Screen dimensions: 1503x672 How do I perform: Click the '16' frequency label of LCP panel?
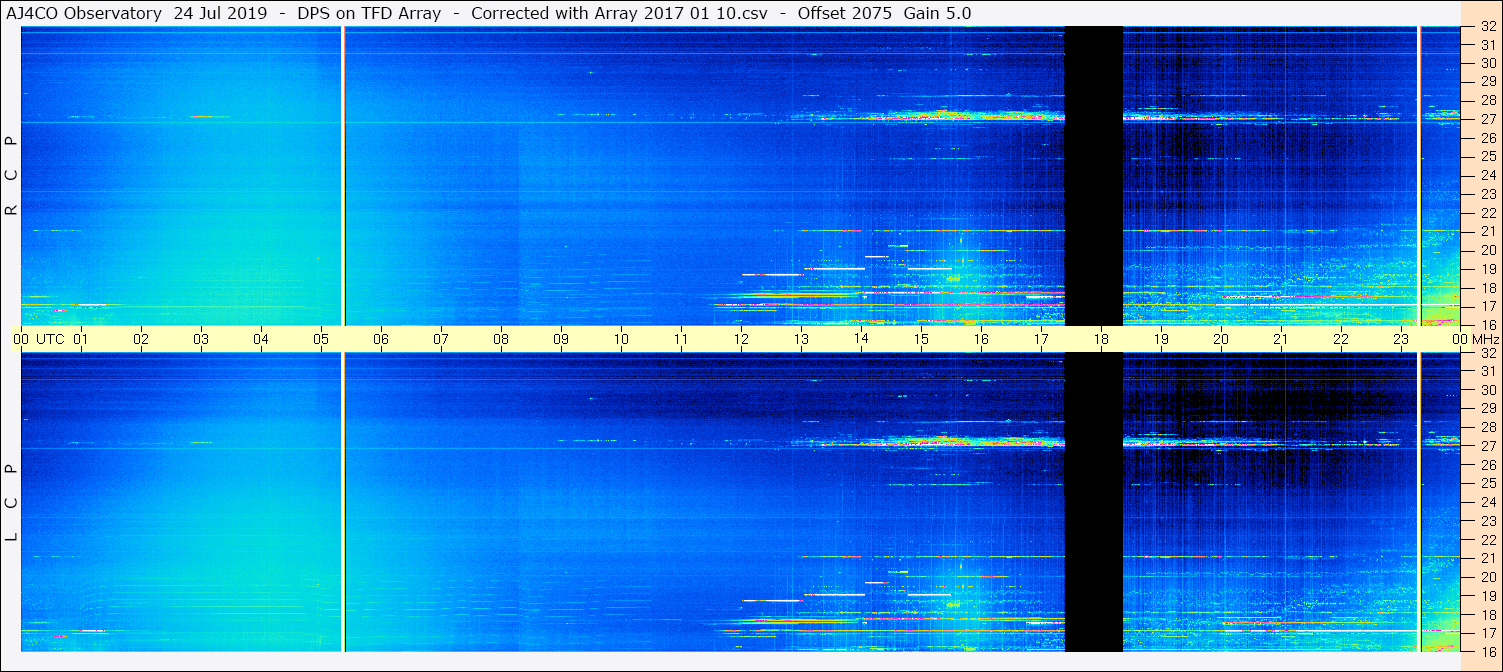1487,651
